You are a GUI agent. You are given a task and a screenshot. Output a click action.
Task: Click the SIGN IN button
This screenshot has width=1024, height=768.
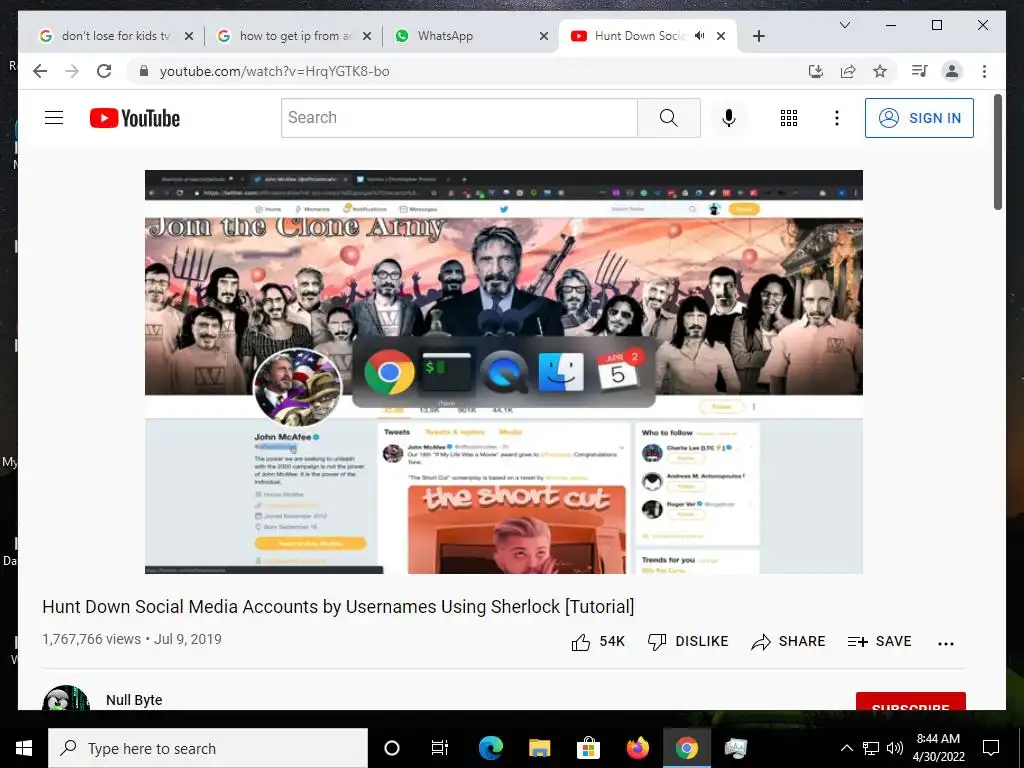[919, 118]
